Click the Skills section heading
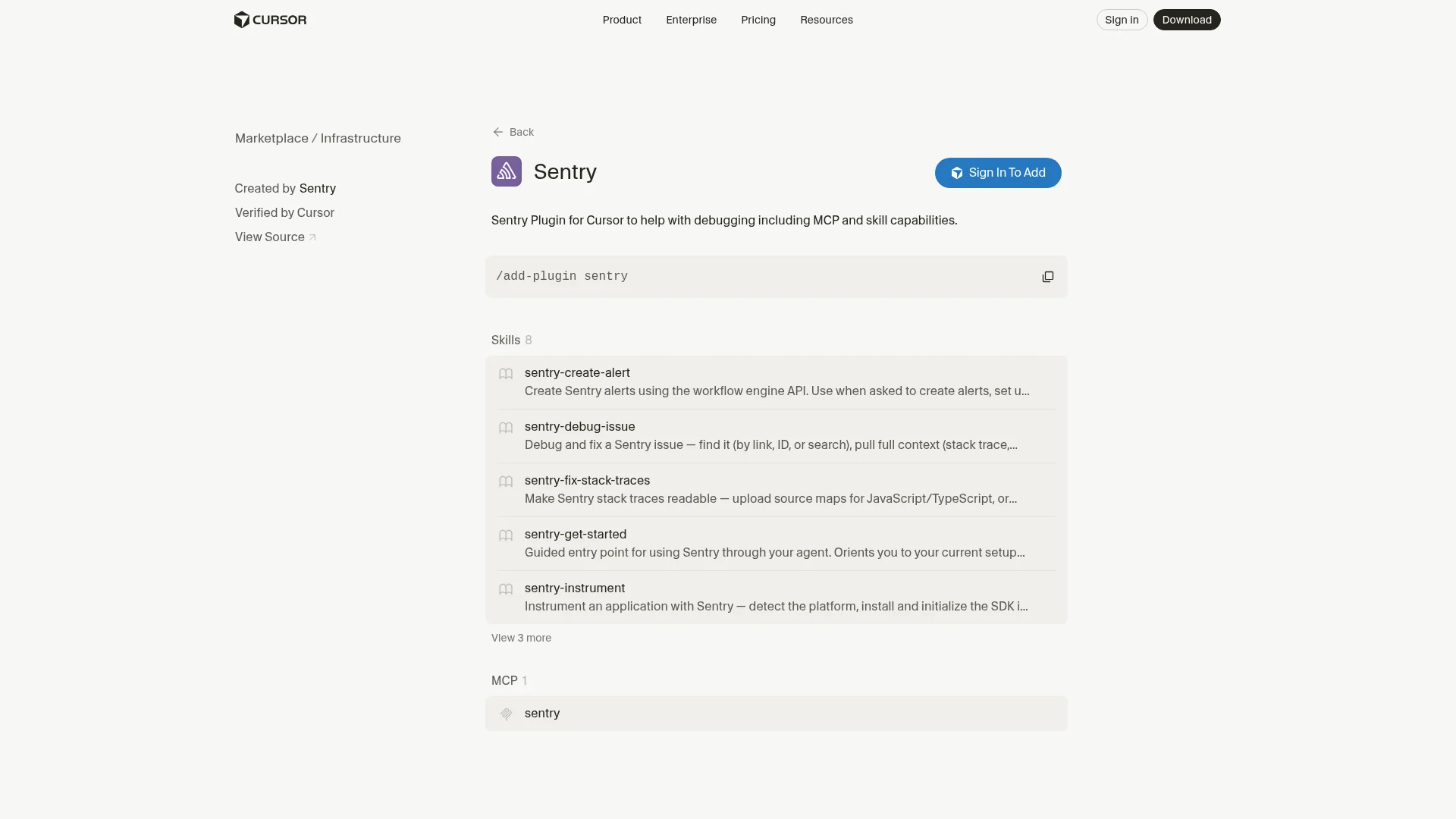The image size is (1456, 819). 506,340
